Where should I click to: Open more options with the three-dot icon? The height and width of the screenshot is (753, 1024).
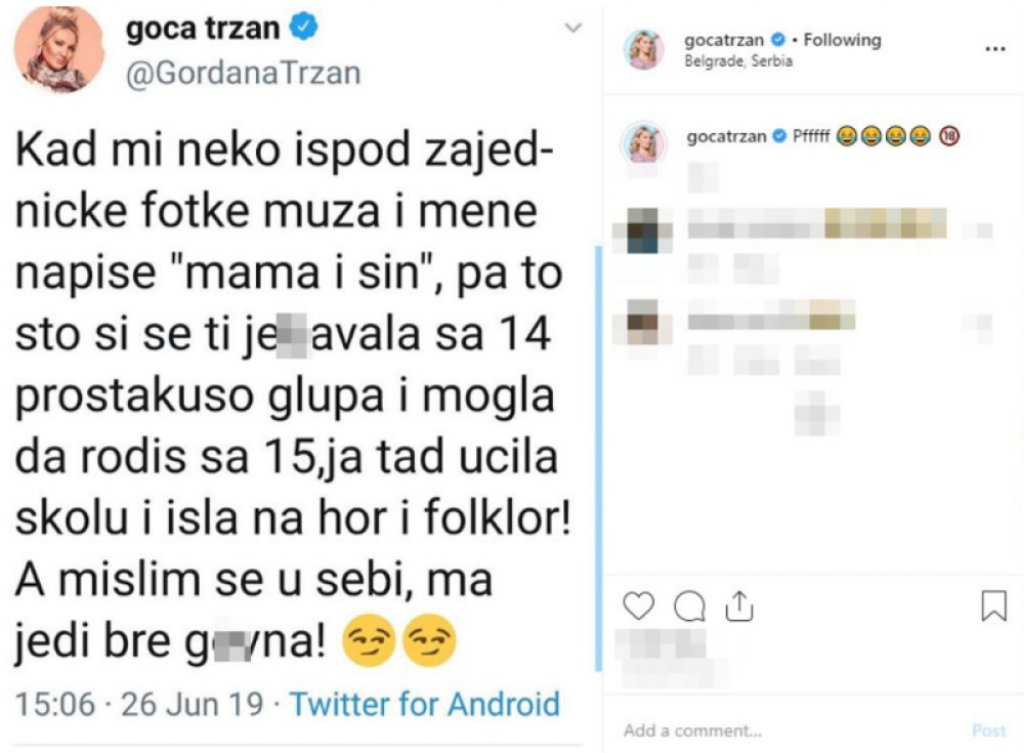tap(995, 48)
